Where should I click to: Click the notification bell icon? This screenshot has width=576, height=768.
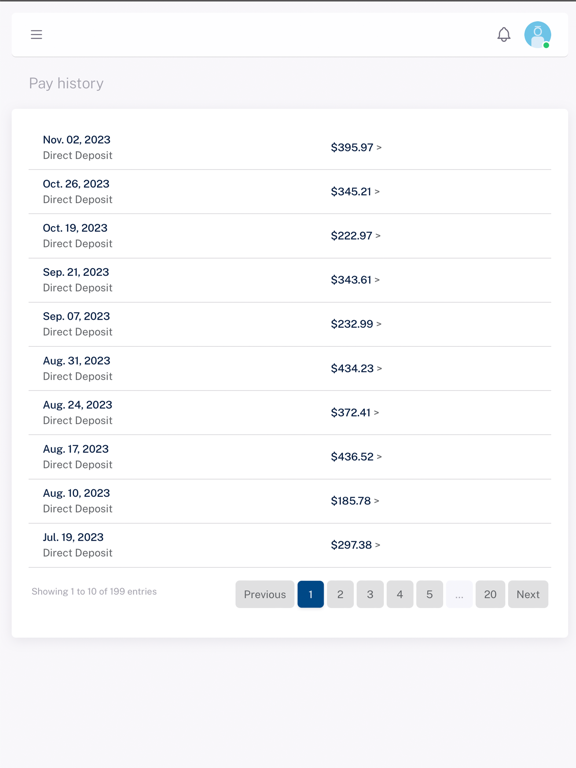[504, 34]
